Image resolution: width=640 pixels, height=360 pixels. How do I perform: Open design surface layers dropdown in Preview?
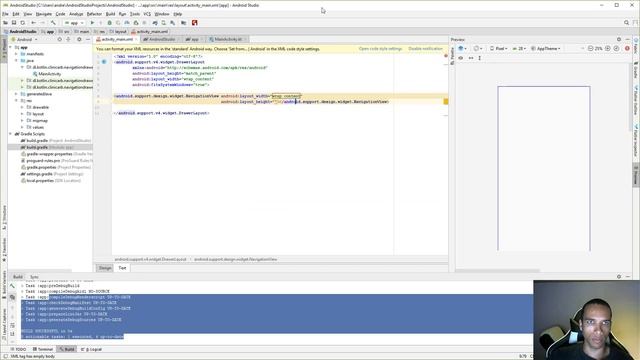click(462, 49)
